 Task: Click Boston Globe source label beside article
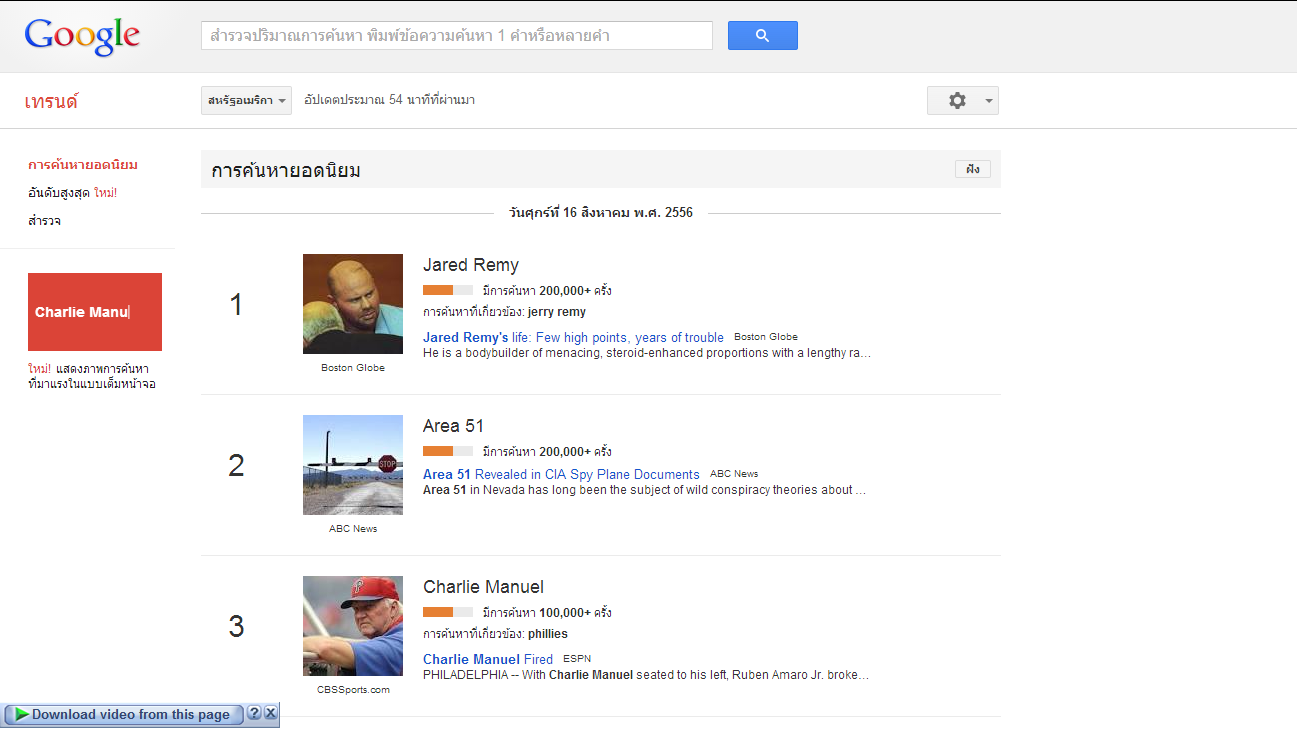point(766,337)
